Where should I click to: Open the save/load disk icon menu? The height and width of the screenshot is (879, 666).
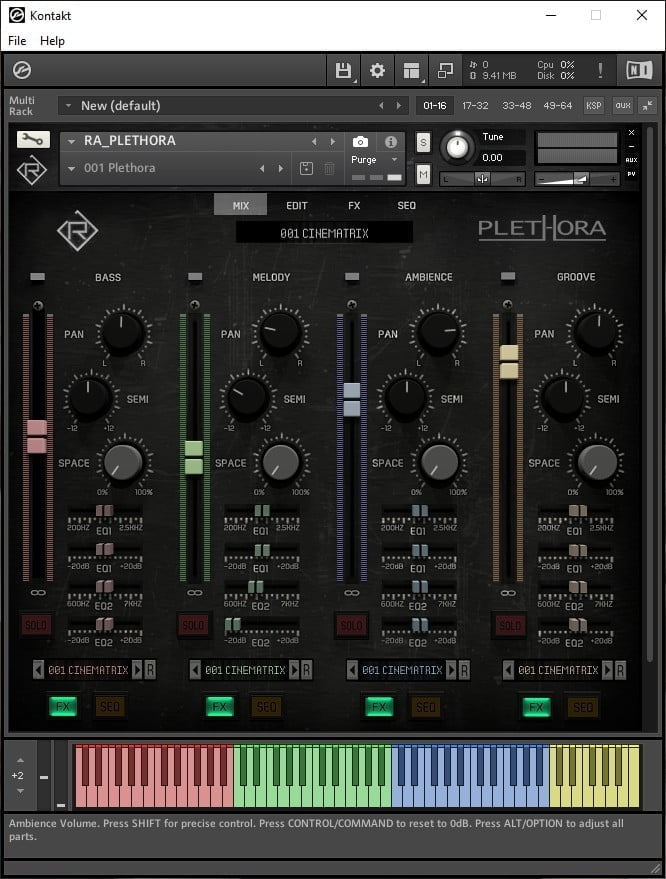click(x=343, y=70)
